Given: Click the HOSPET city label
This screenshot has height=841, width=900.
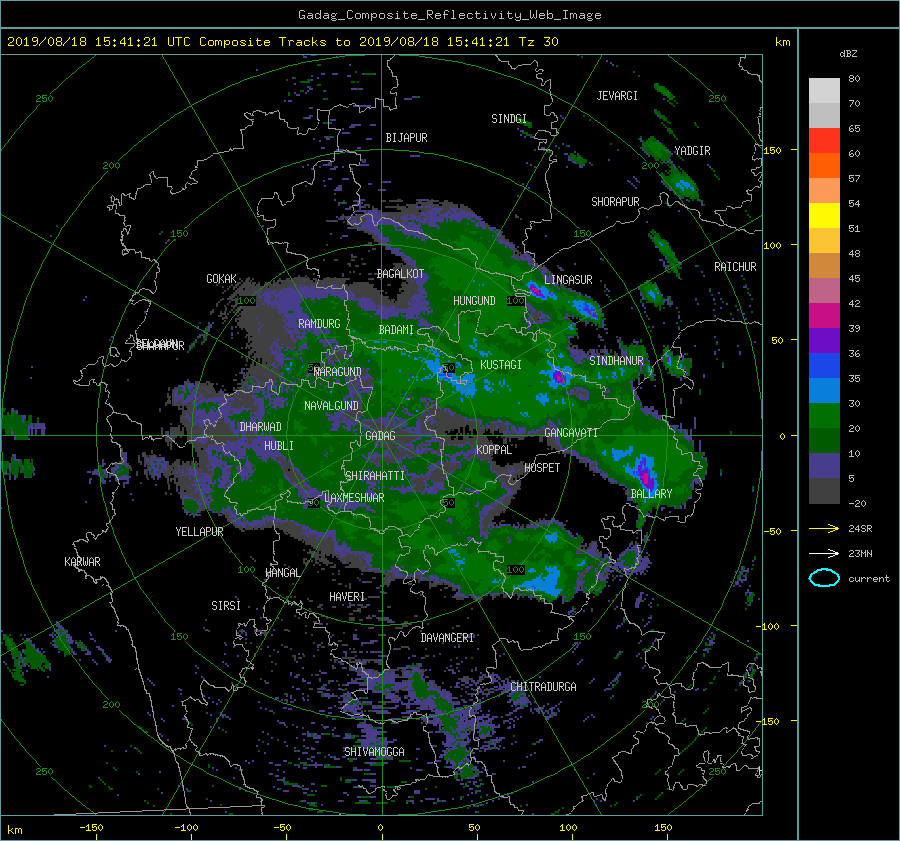Looking at the screenshot, I should click(542, 468).
